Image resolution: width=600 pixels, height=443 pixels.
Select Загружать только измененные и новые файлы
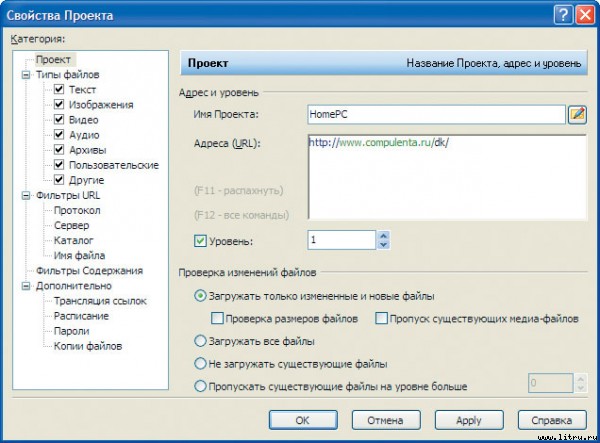(x=200, y=296)
